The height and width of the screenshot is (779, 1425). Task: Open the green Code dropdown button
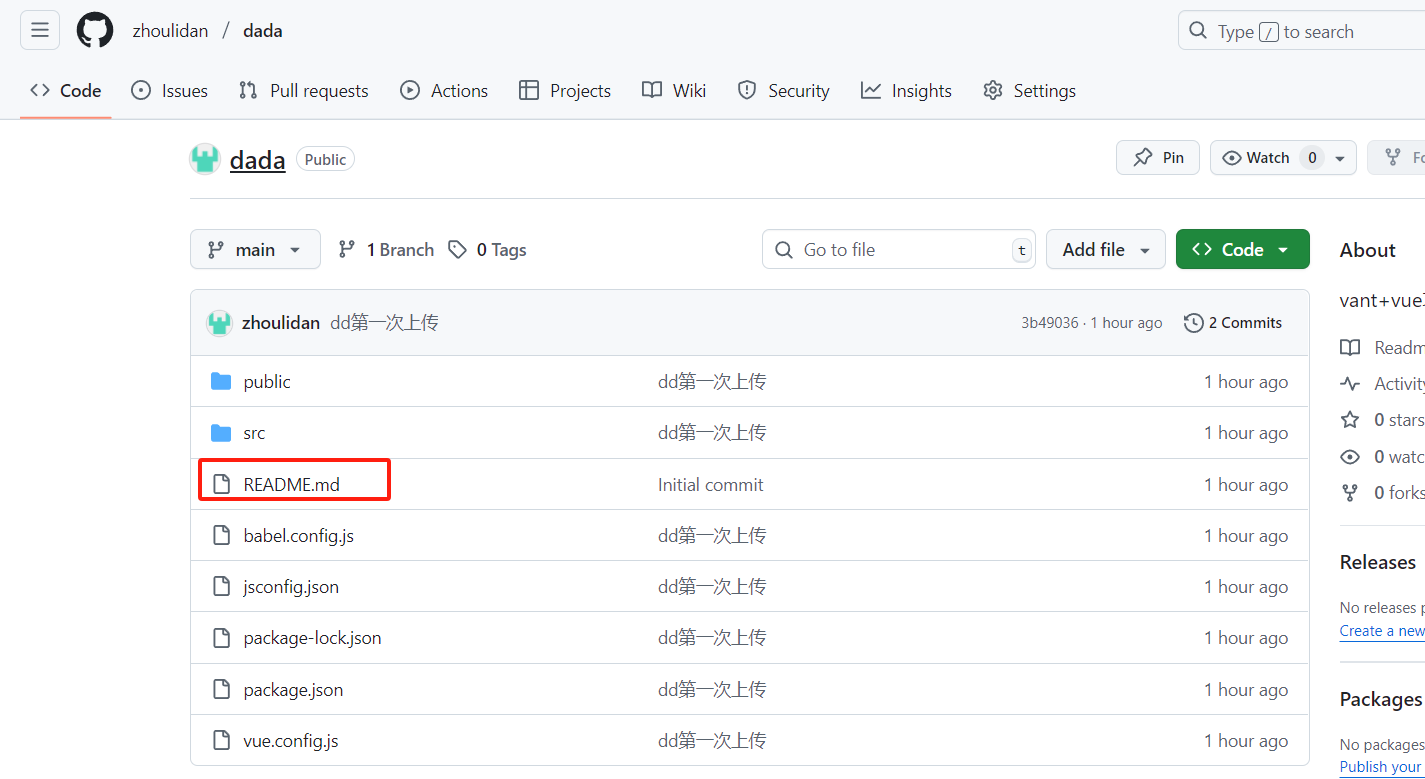[1243, 249]
